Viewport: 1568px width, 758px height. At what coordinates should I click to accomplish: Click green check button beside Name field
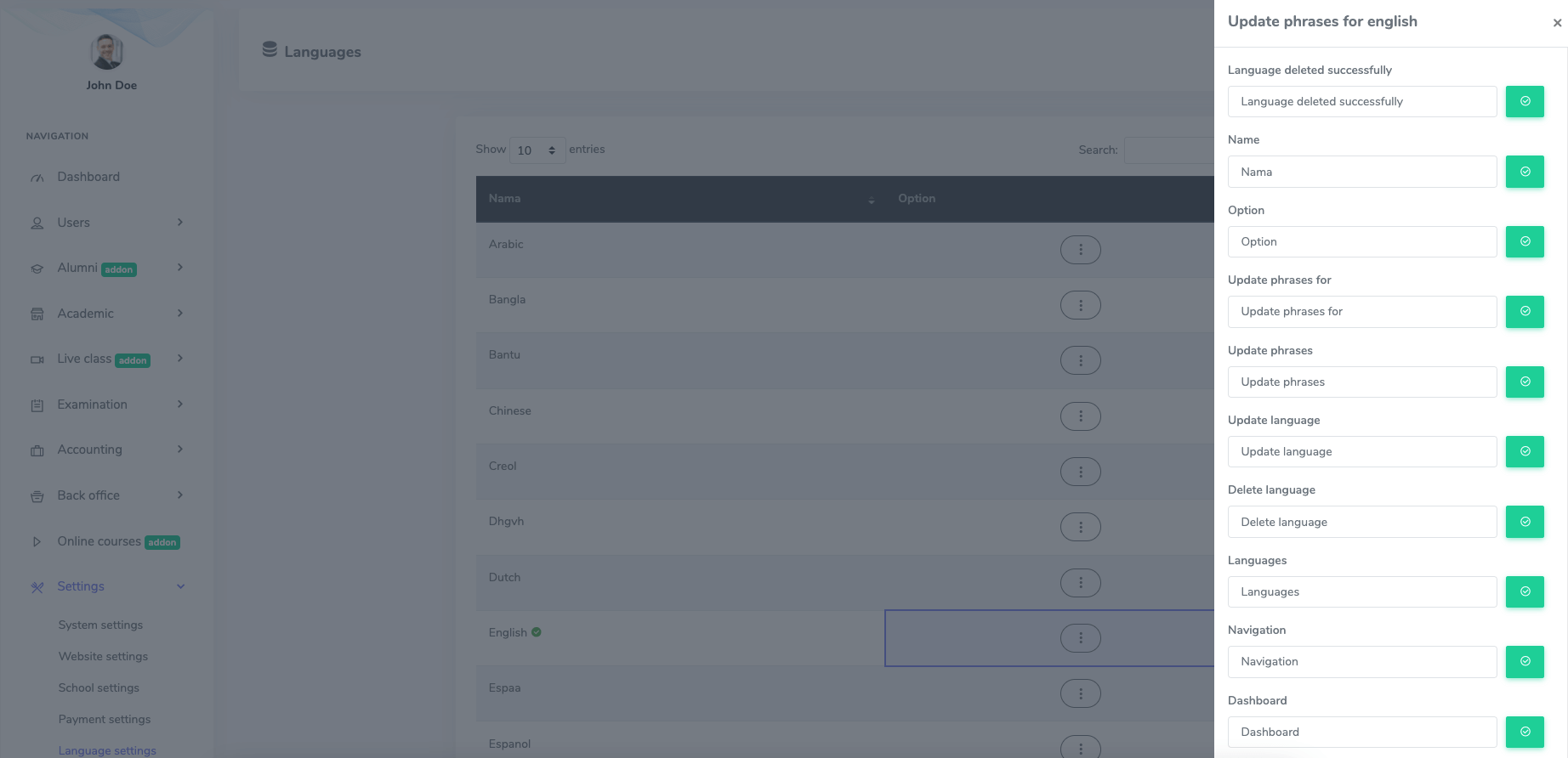[x=1525, y=172]
